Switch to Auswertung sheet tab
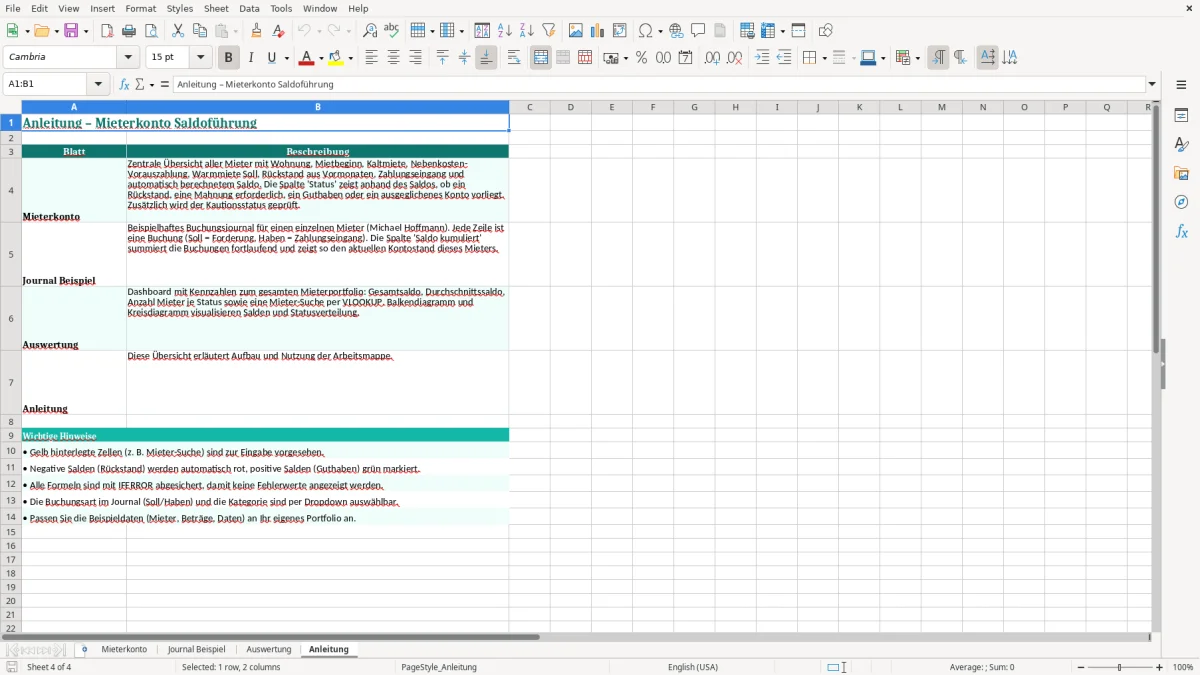Screen dimensions: 1200x675 pos(269,650)
